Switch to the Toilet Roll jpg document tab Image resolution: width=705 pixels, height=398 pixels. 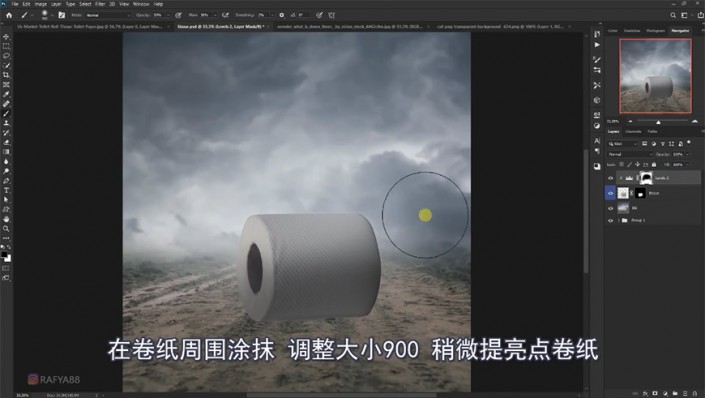[x=90, y=27]
